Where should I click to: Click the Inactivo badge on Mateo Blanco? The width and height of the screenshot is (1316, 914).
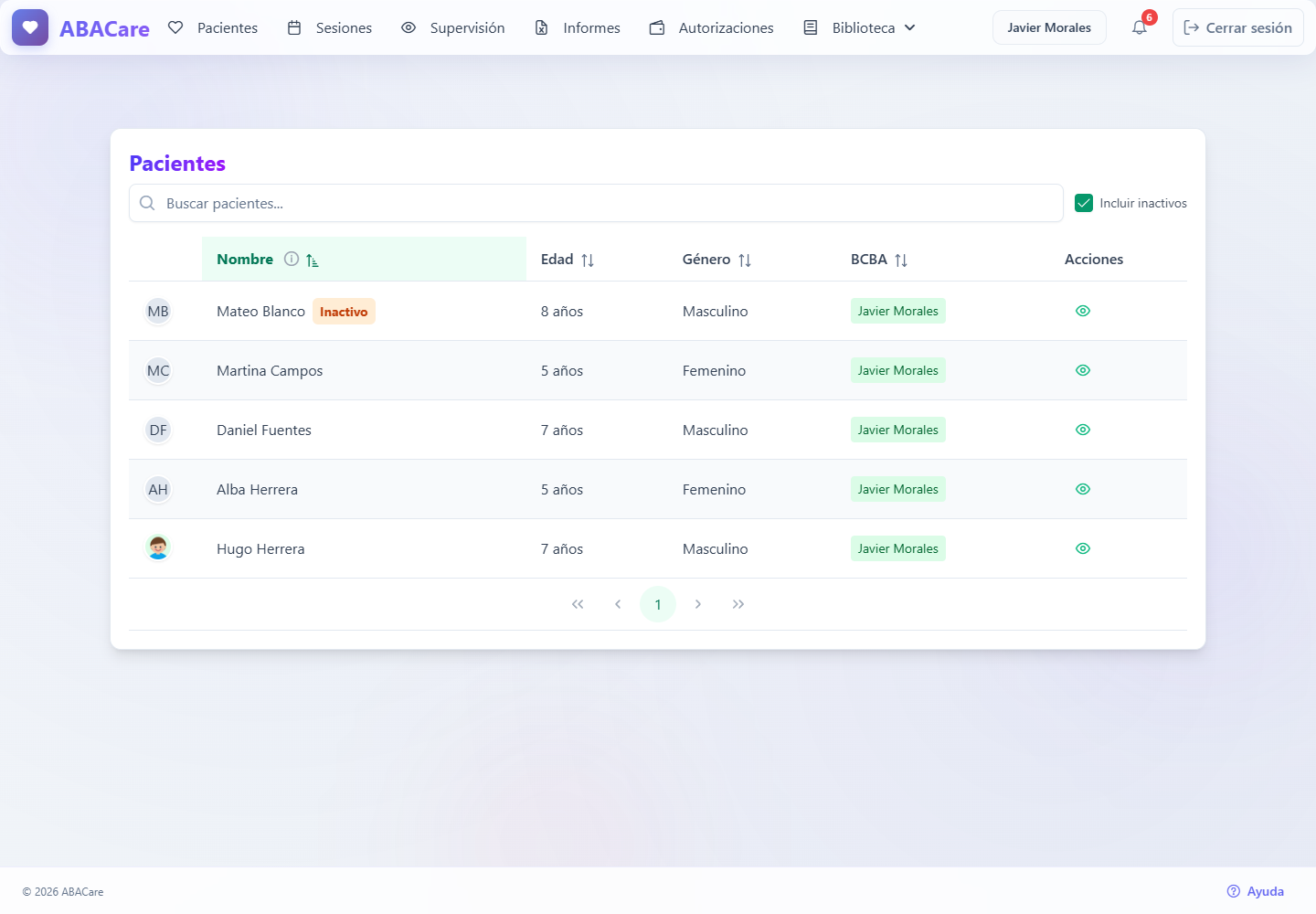tap(344, 312)
